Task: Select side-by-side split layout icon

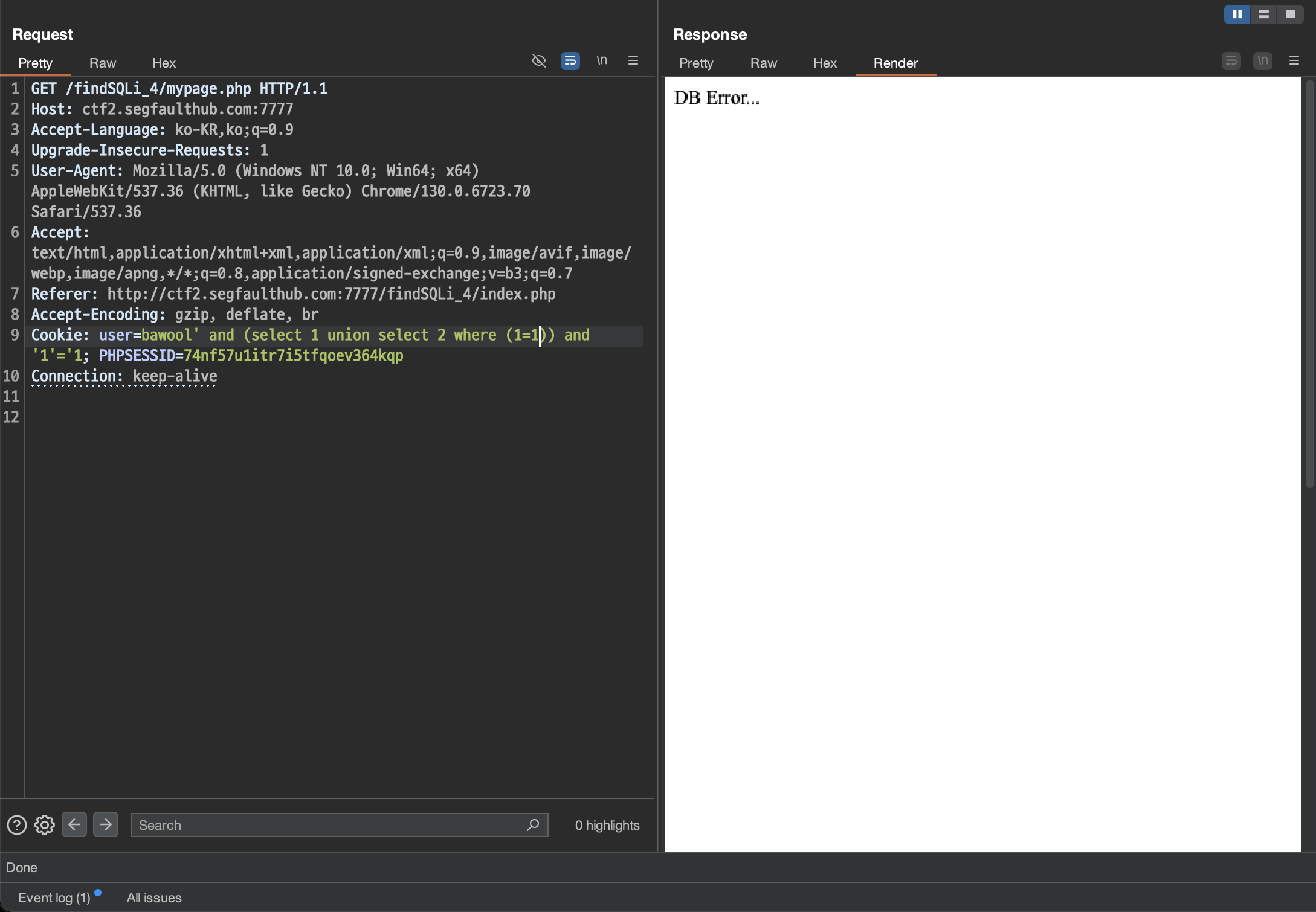Action: pyautogui.click(x=1236, y=14)
